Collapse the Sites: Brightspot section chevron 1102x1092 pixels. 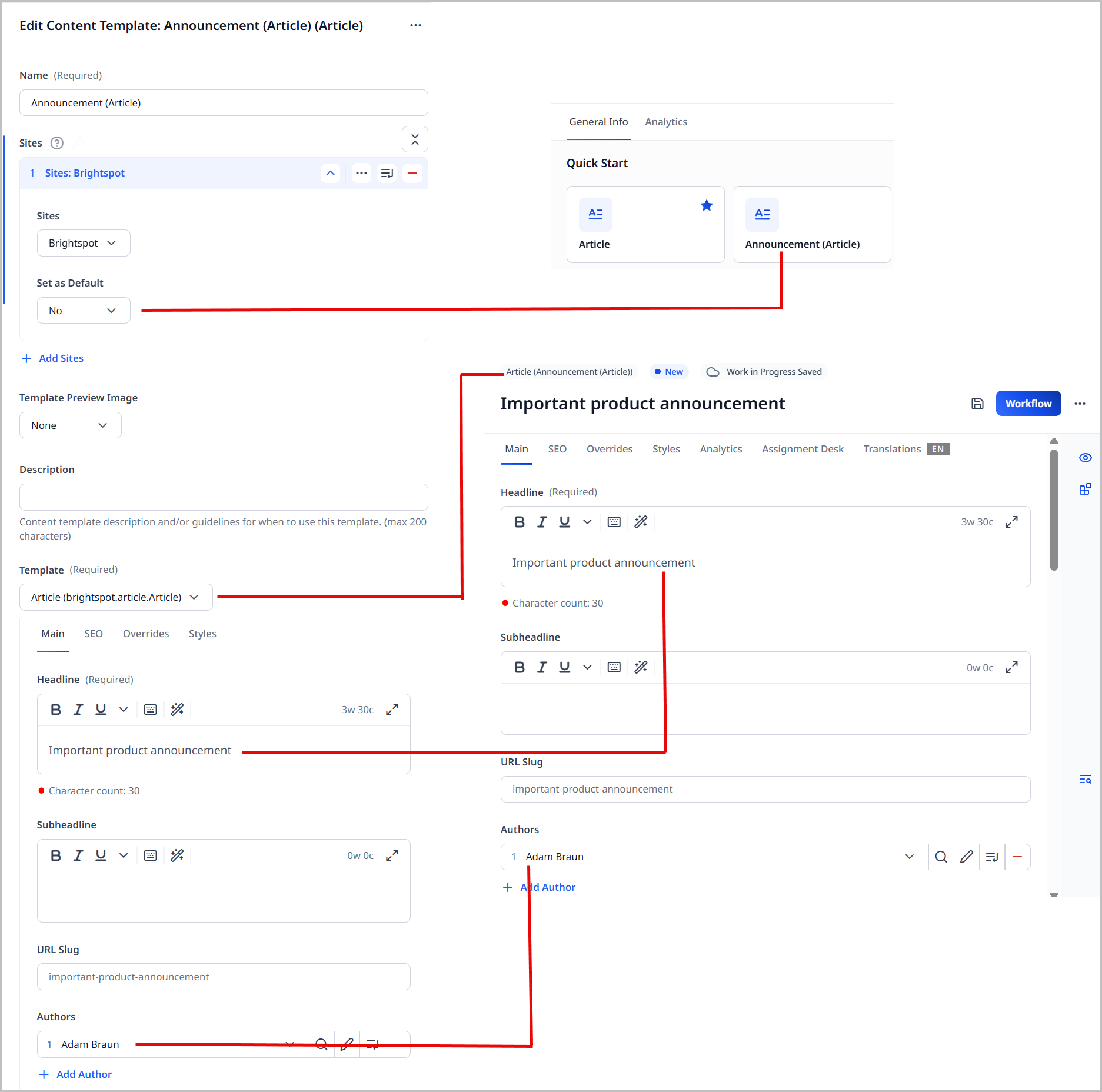[331, 173]
